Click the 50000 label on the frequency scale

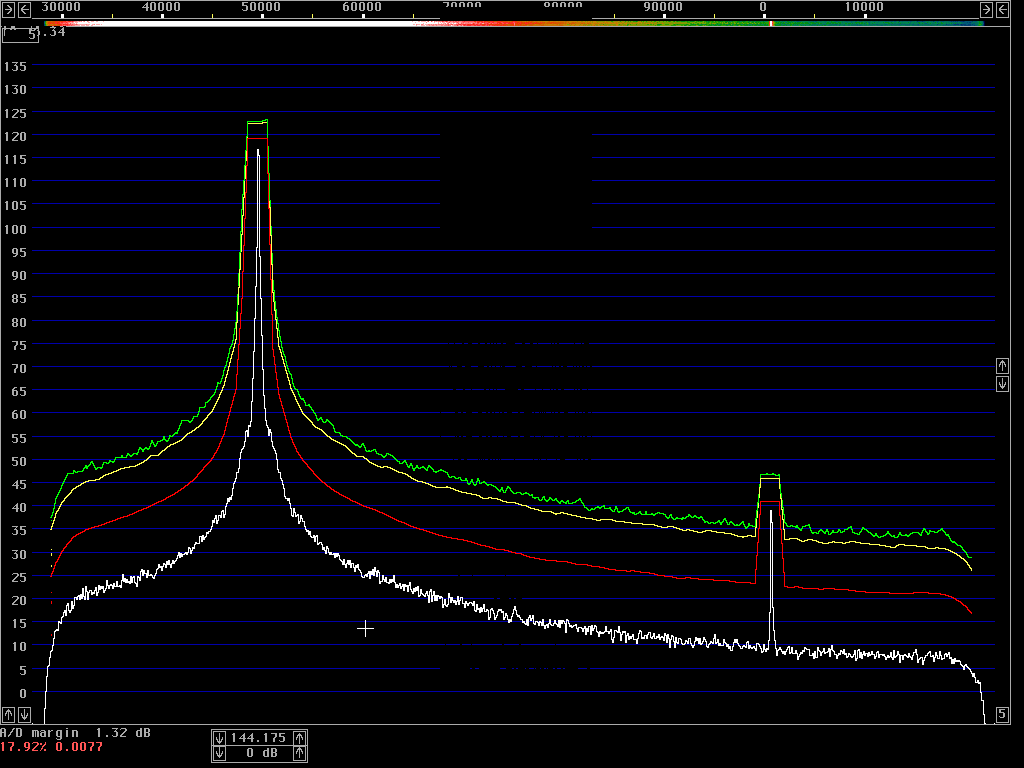[x=261, y=7]
